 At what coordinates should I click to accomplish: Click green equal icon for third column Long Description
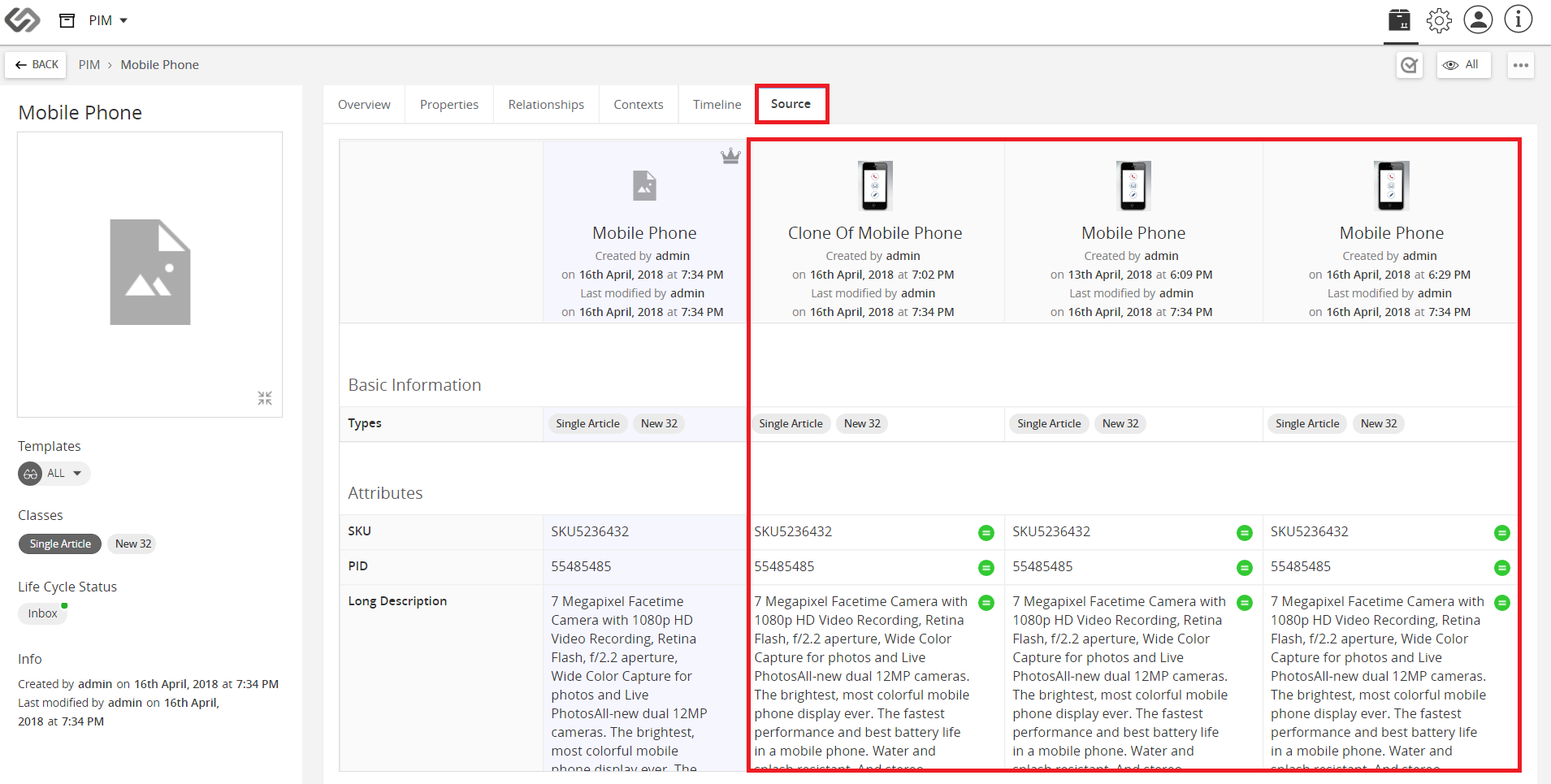point(1245,603)
